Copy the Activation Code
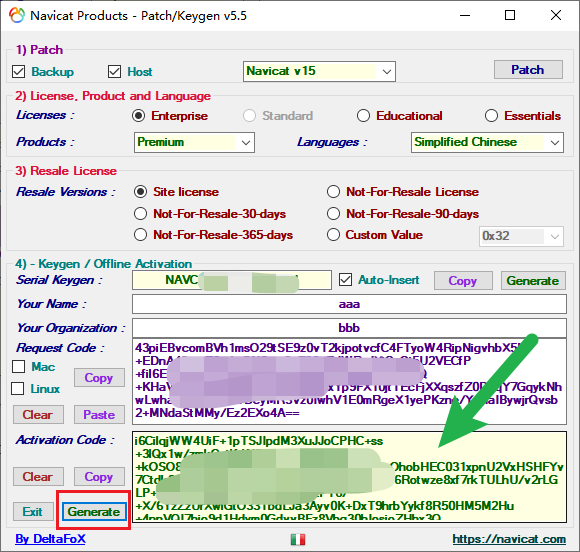This screenshot has width=580, height=552. tap(99, 477)
